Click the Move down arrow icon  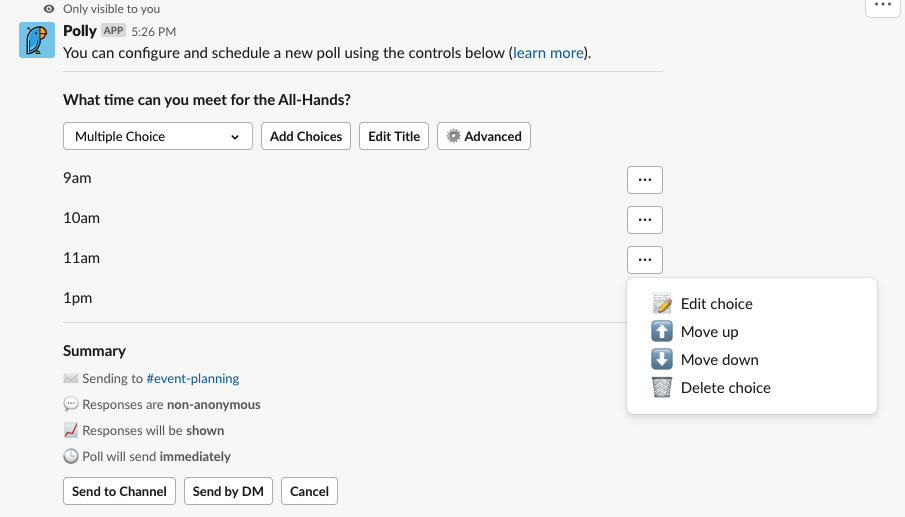pyautogui.click(x=662, y=360)
